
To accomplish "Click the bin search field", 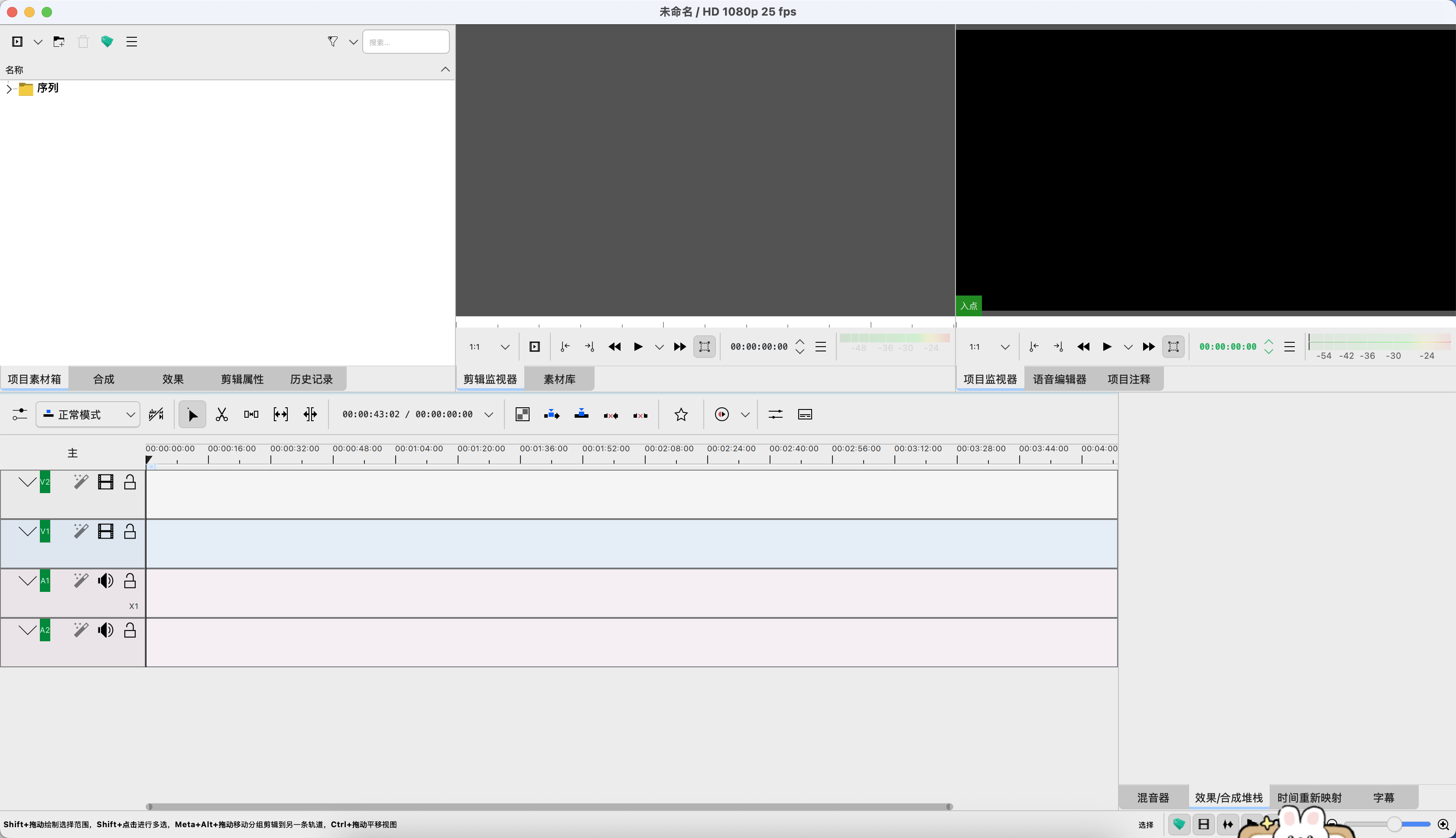I will (406, 42).
